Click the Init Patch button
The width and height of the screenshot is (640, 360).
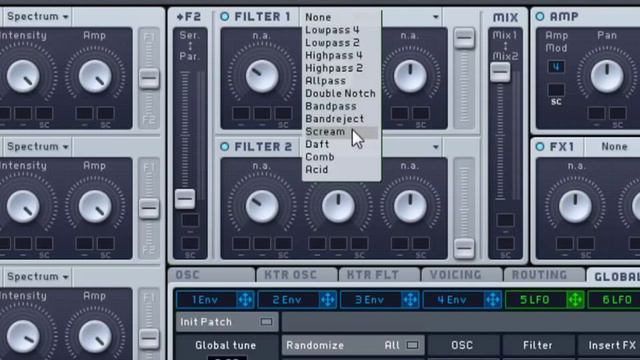(x=227, y=322)
